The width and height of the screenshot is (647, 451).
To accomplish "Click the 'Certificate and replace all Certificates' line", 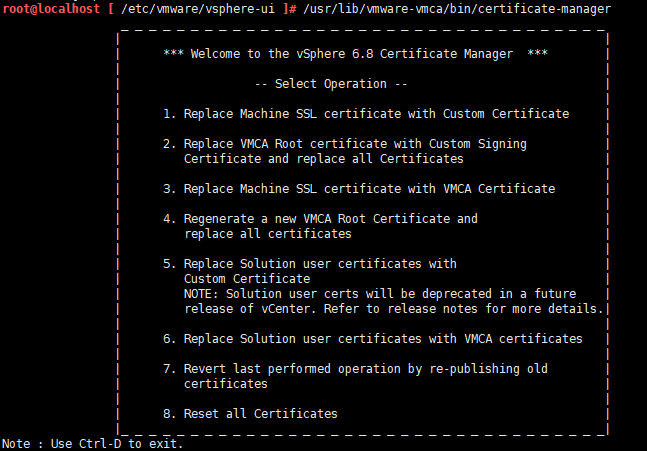I will (323, 159).
